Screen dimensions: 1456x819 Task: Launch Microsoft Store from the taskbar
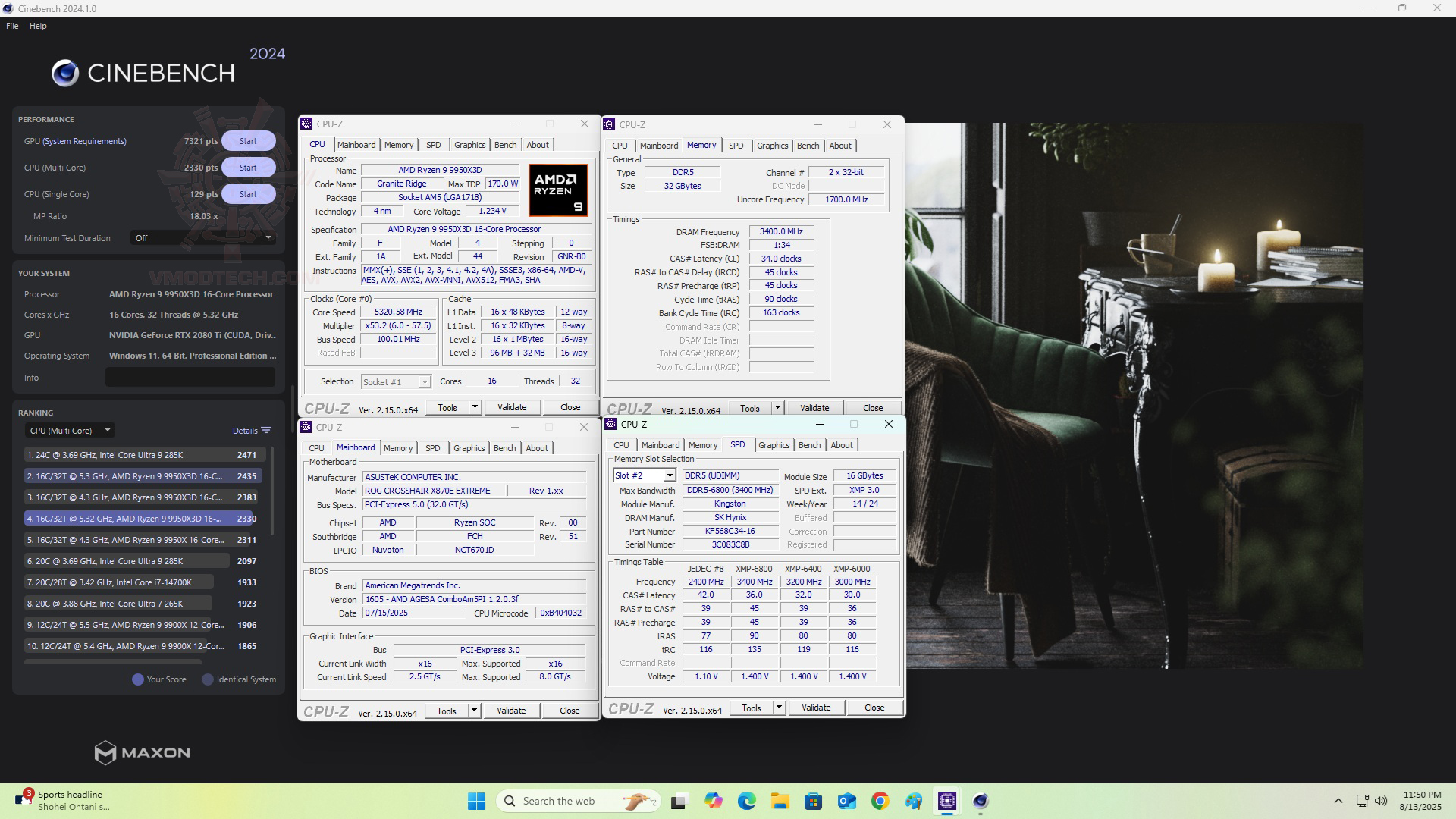click(813, 801)
